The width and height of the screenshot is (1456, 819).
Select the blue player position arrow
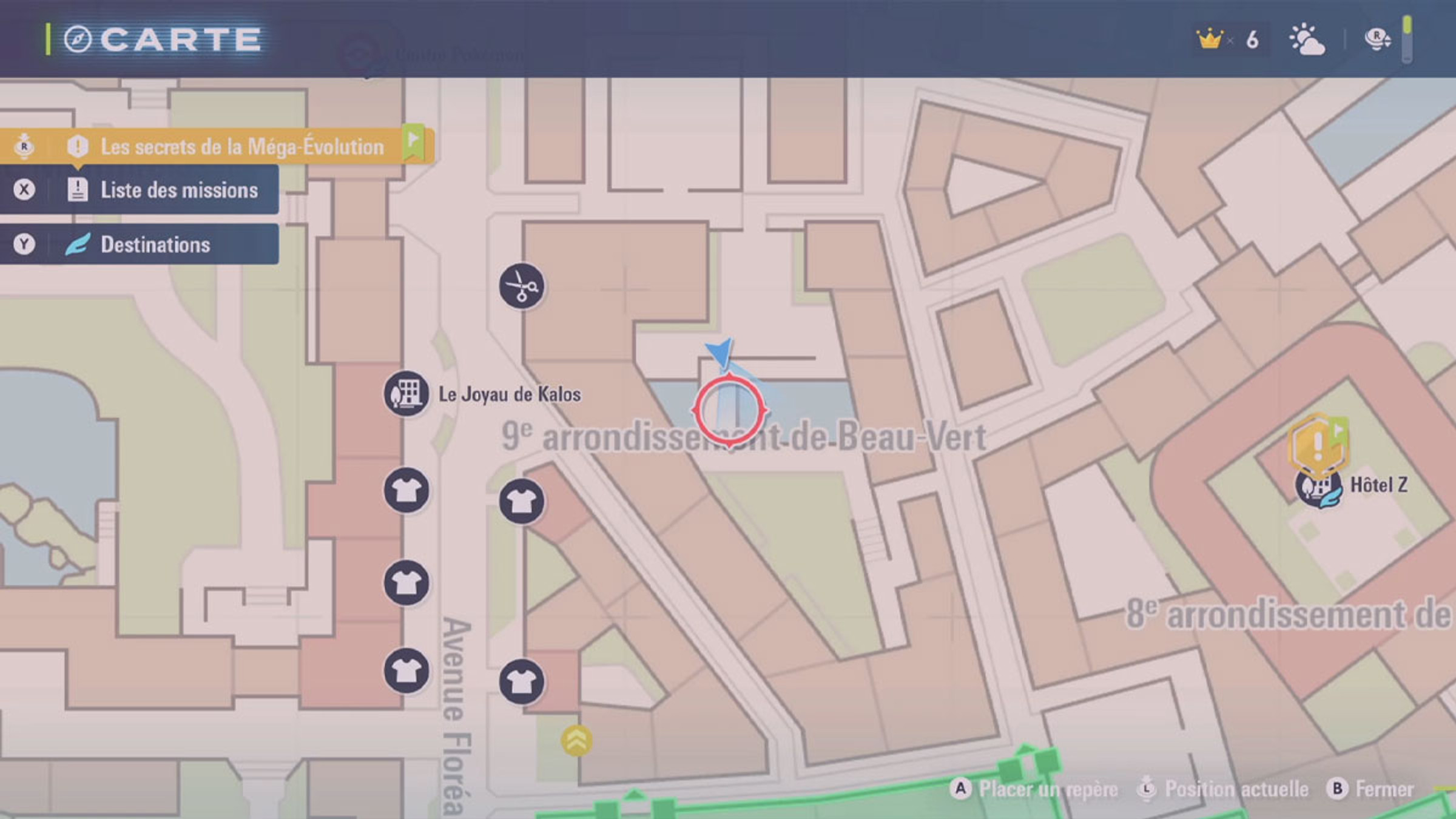point(720,352)
